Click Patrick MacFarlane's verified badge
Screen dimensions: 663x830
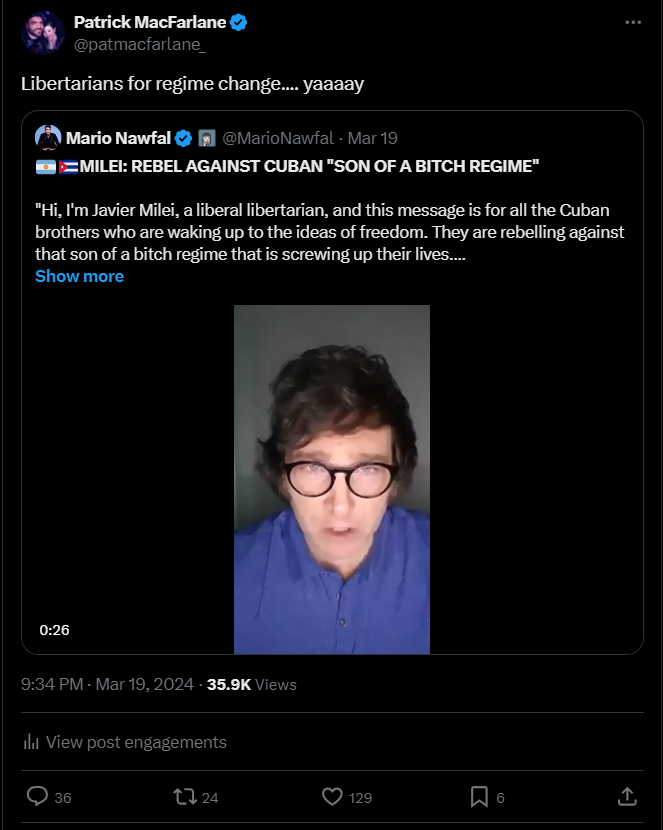(x=240, y=23)
